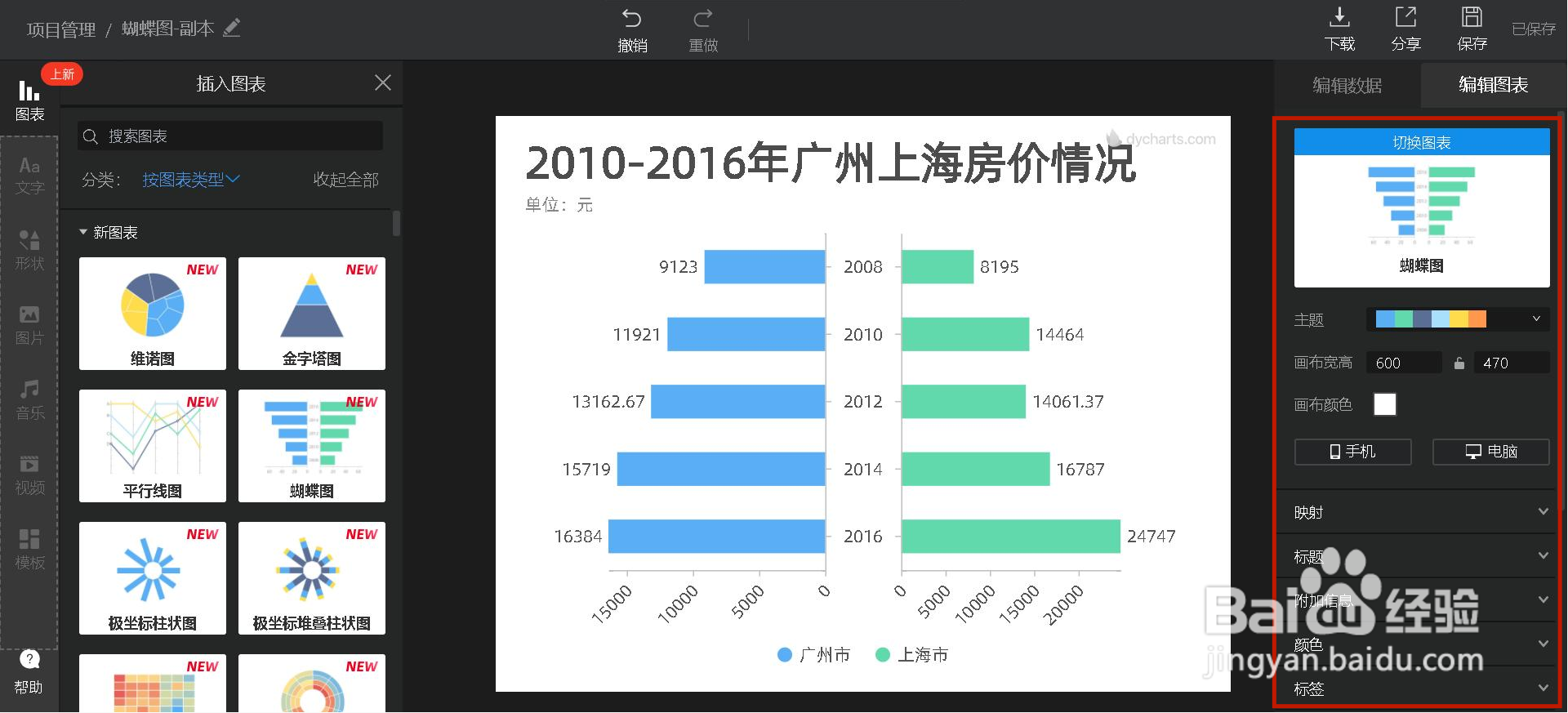Close the 插入图表 panel

tap(382, 82)
